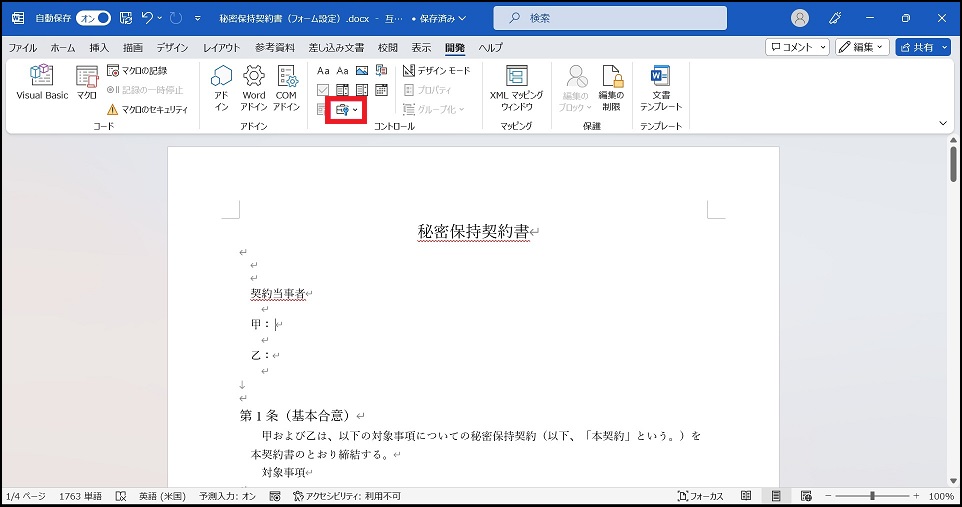
Task: Open Visual Basic editor
Action: point(42,82)
